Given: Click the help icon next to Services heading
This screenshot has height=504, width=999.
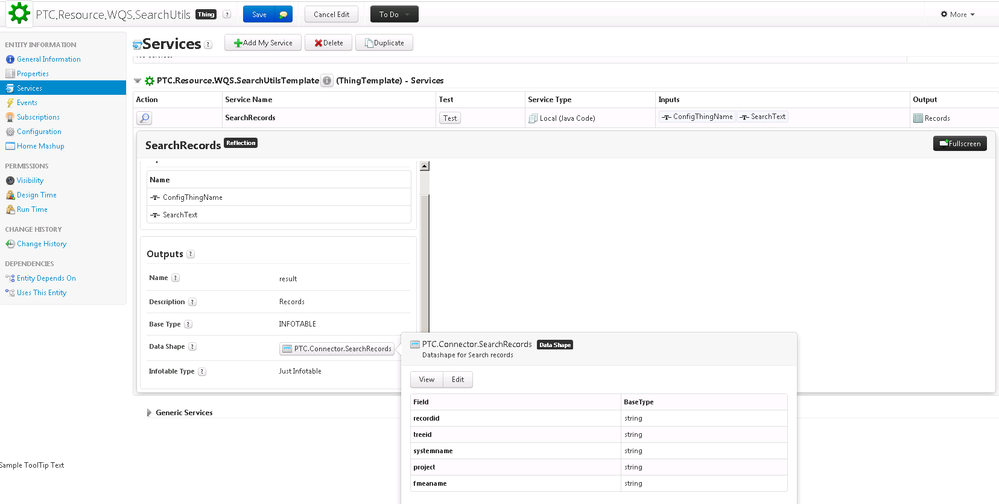Looking at the screenshot, I should click(208, 44).
